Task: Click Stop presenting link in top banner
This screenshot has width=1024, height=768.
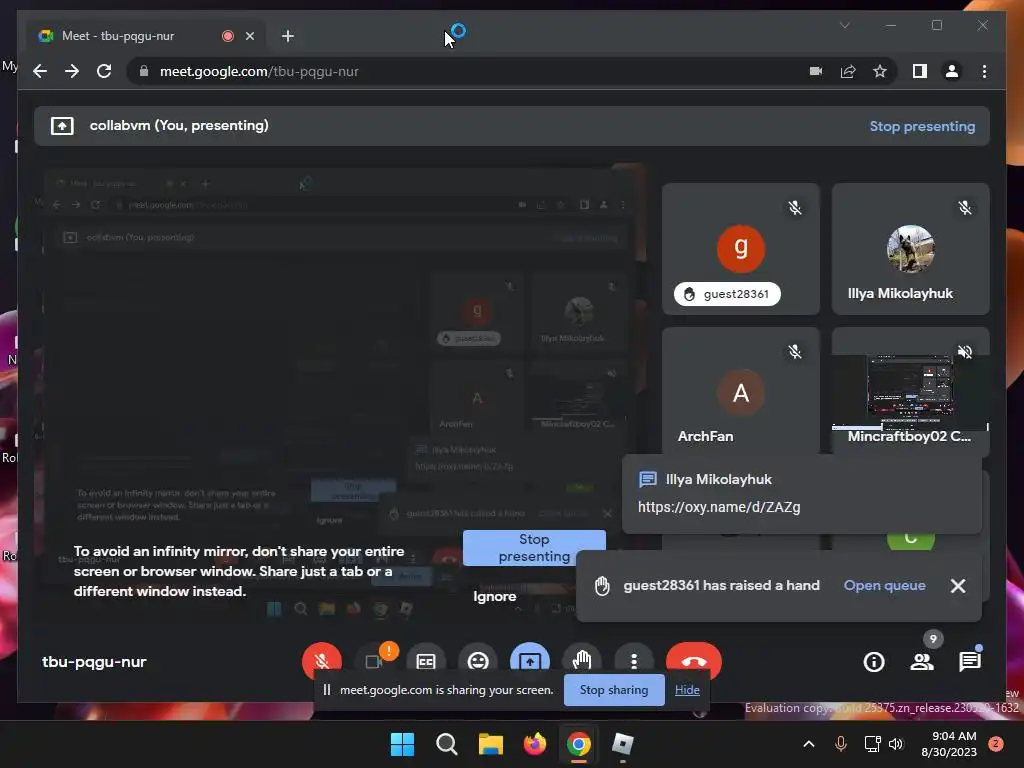Action: click(922, 126)
